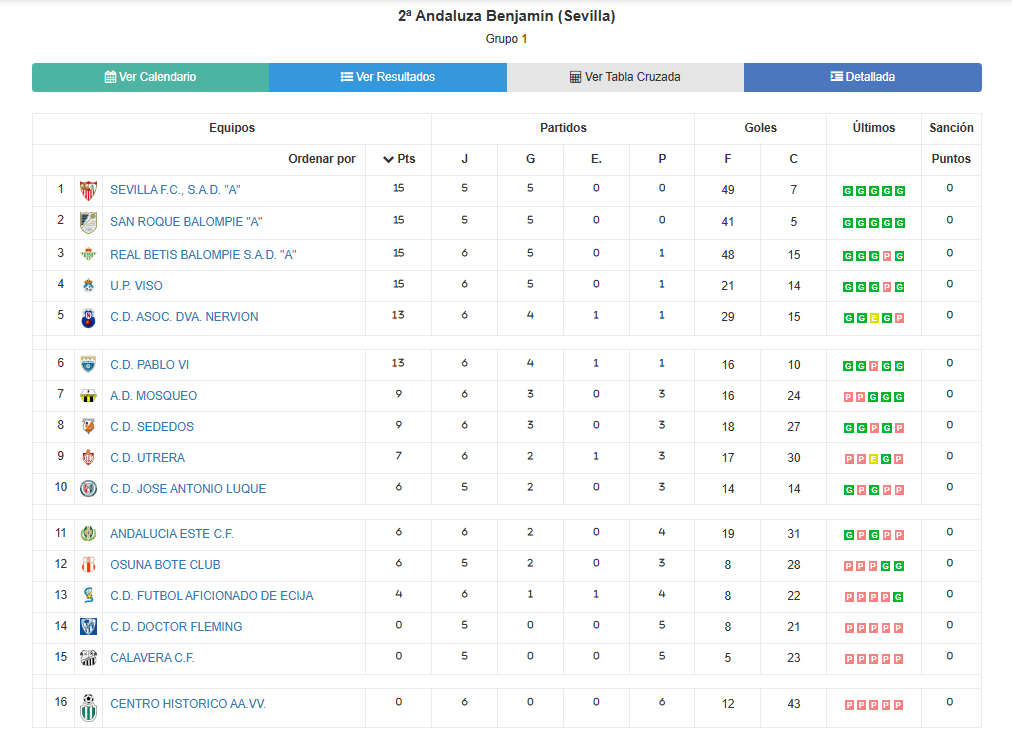The width and height of the screenshot is (1012, 742).
Task: Click the C.D. Doctor Fleming crest
Action: [x=88, y=627]
